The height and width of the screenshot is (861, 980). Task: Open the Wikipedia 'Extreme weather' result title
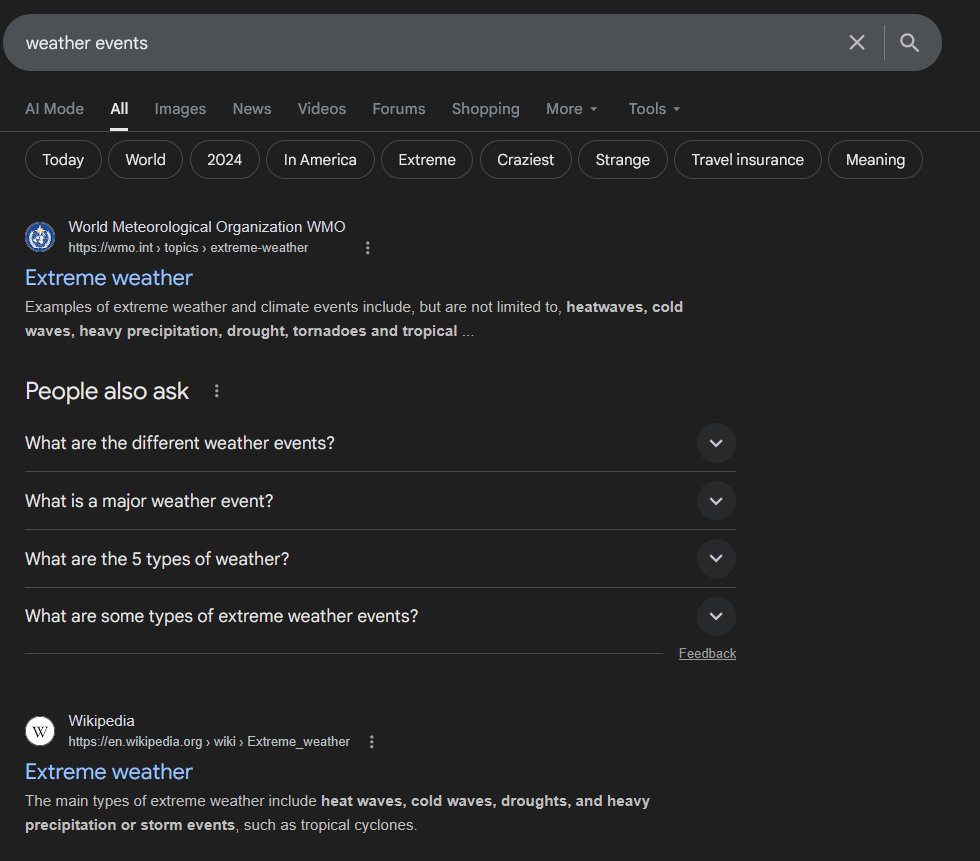tap(109, 772)
